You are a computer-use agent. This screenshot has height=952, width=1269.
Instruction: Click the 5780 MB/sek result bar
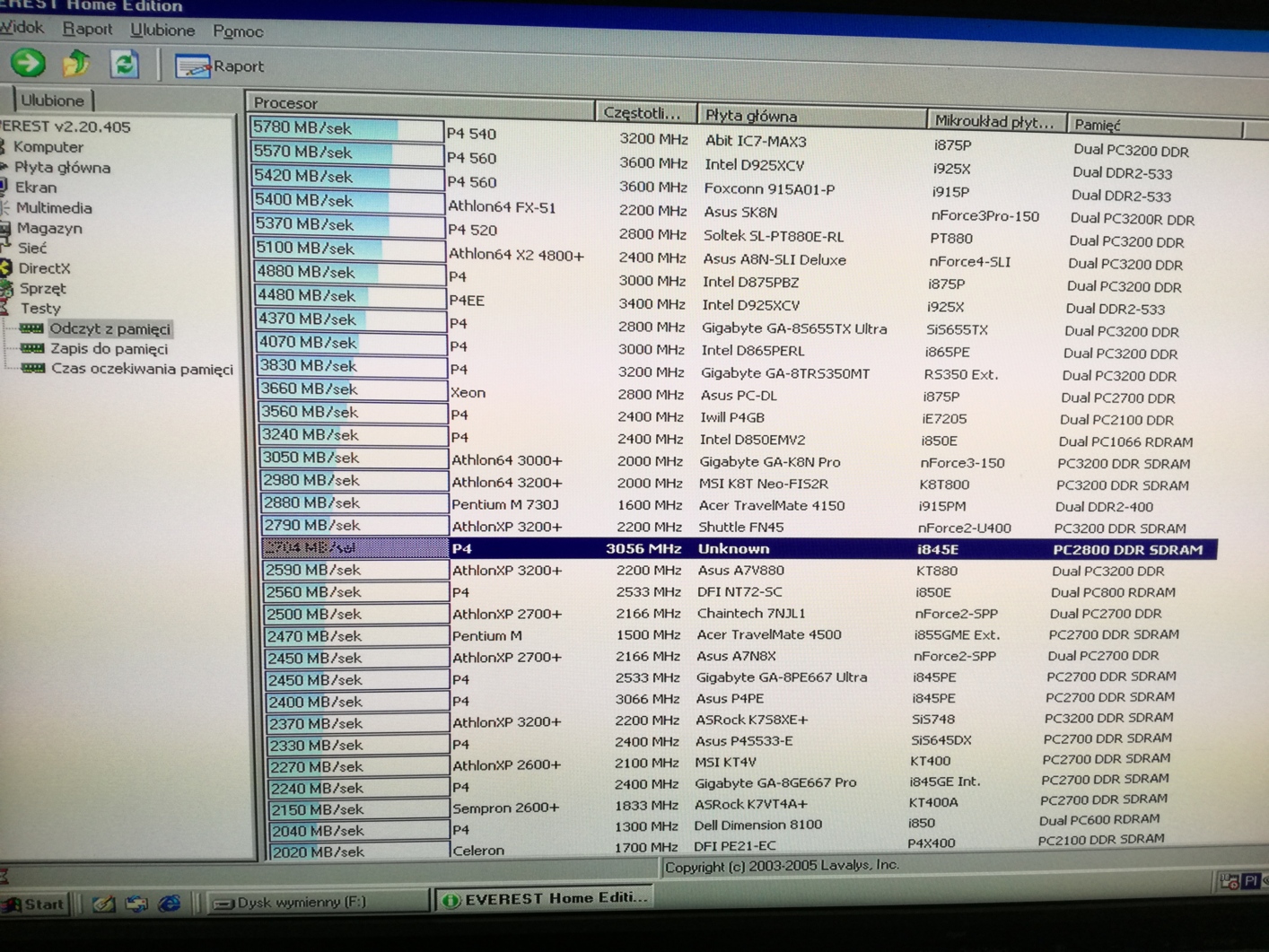346,129
